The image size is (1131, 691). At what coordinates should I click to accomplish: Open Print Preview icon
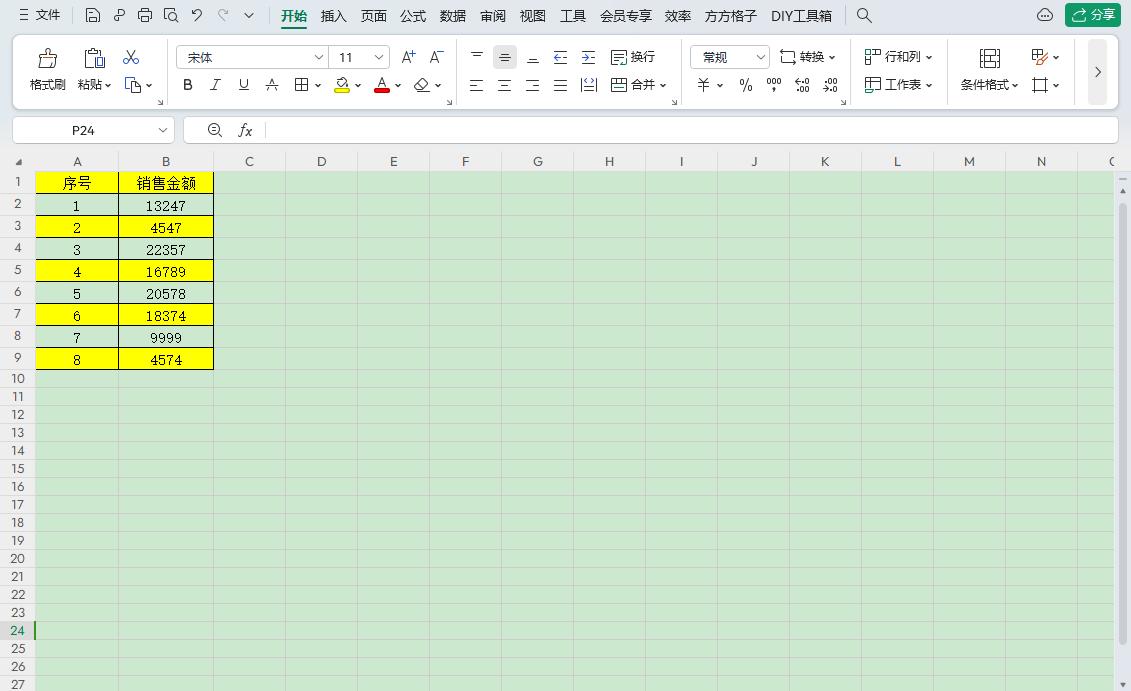(x=171, y=15)
